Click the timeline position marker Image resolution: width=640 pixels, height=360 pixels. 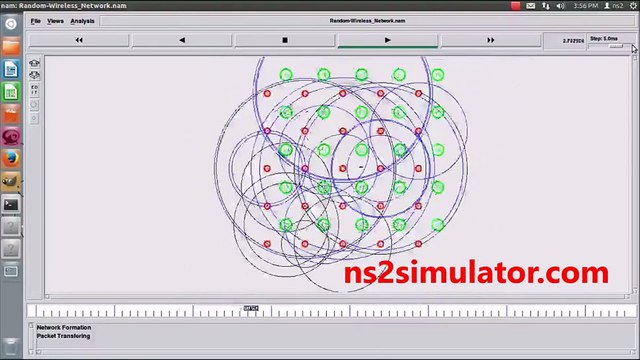(251, 308)
